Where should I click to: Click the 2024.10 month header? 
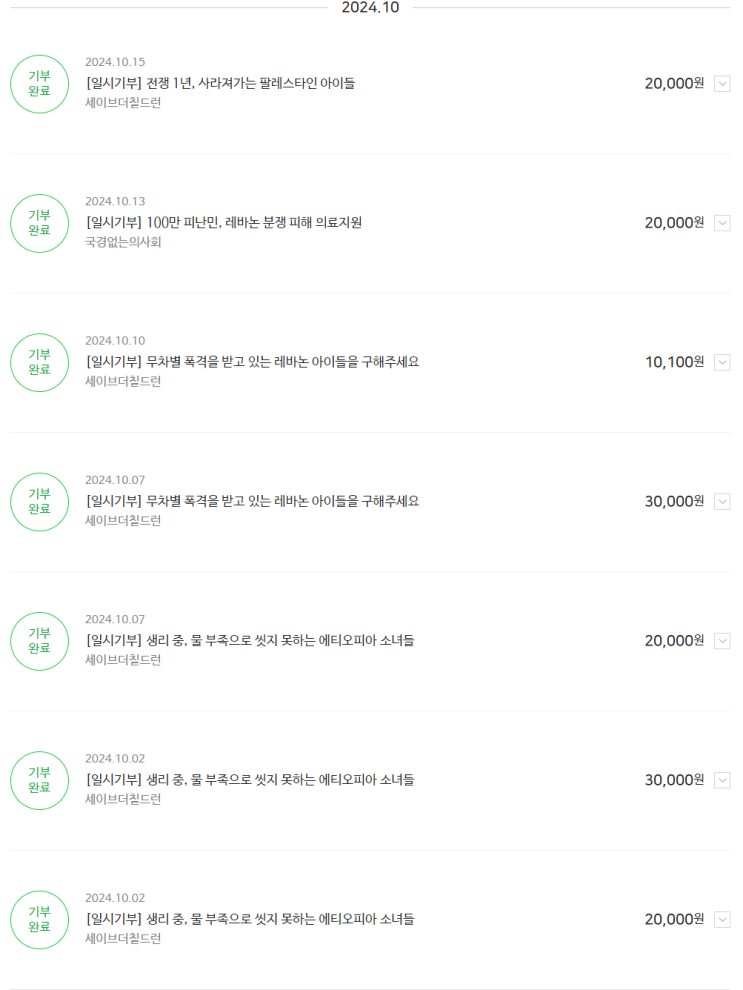tap(370, 8)
